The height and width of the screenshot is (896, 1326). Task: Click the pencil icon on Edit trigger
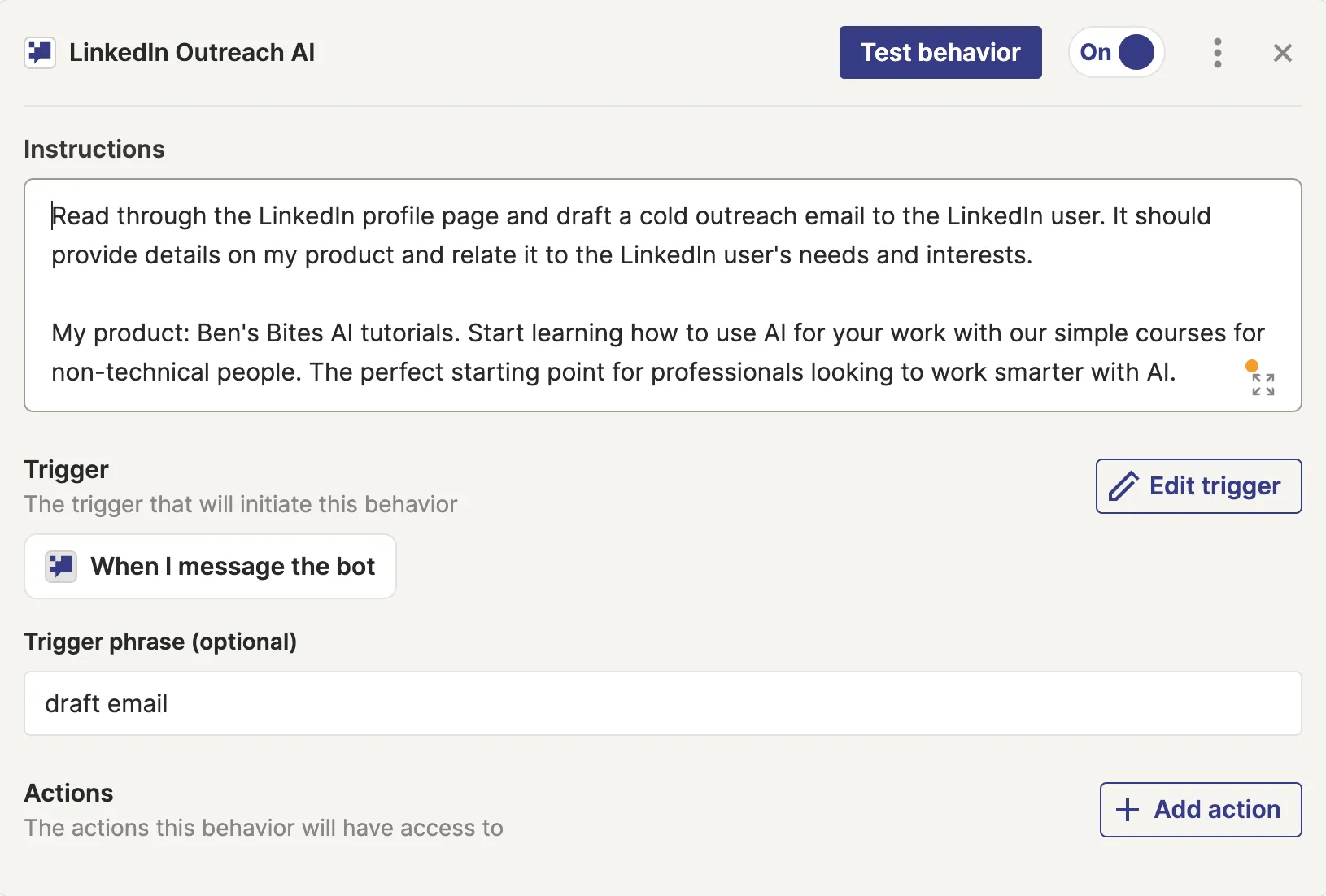click(x=1124, y=486)
